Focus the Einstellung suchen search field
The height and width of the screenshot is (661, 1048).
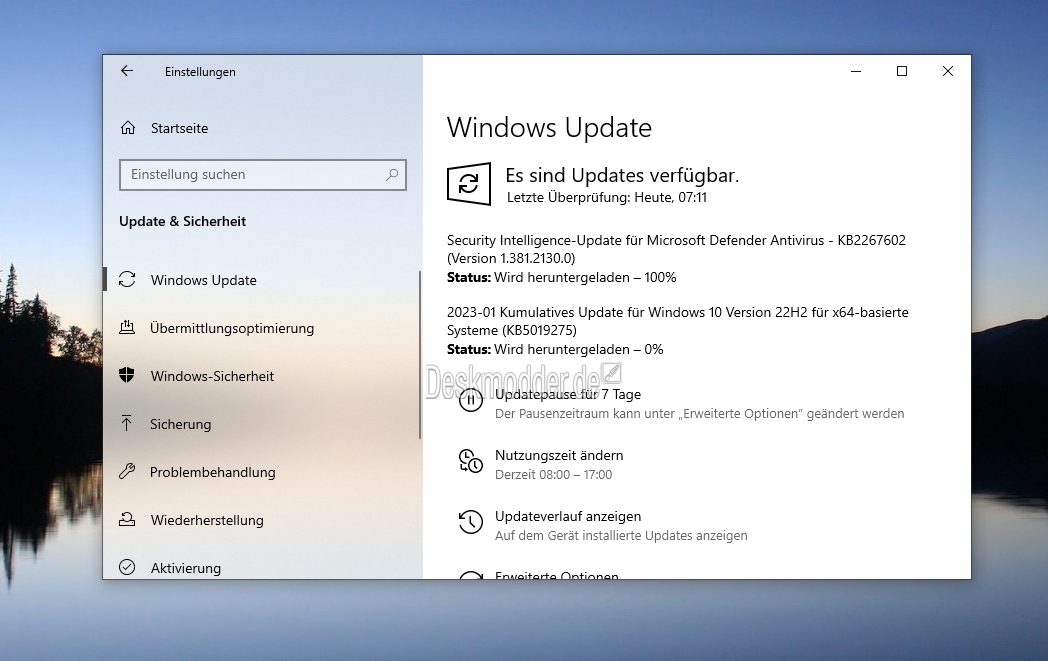(263, 174)
